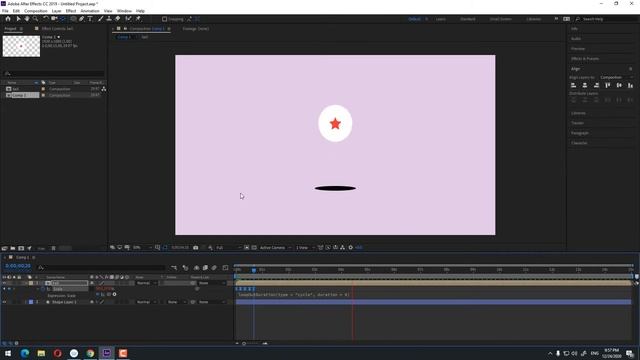Click the Graph Editor icon in timeline
The image size is (640, 360).
pos(225,268)
